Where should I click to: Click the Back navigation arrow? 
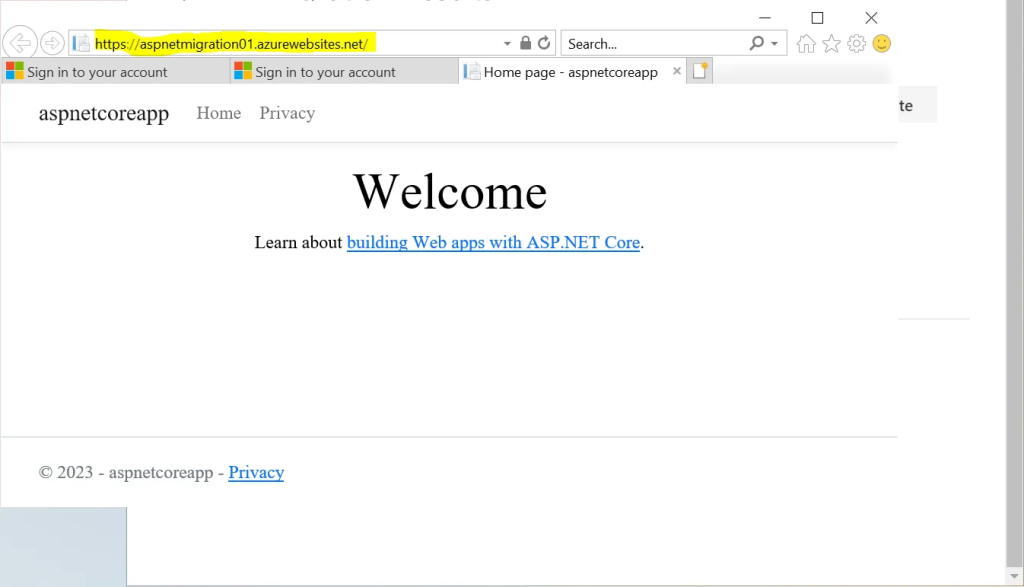click(19, 42)
